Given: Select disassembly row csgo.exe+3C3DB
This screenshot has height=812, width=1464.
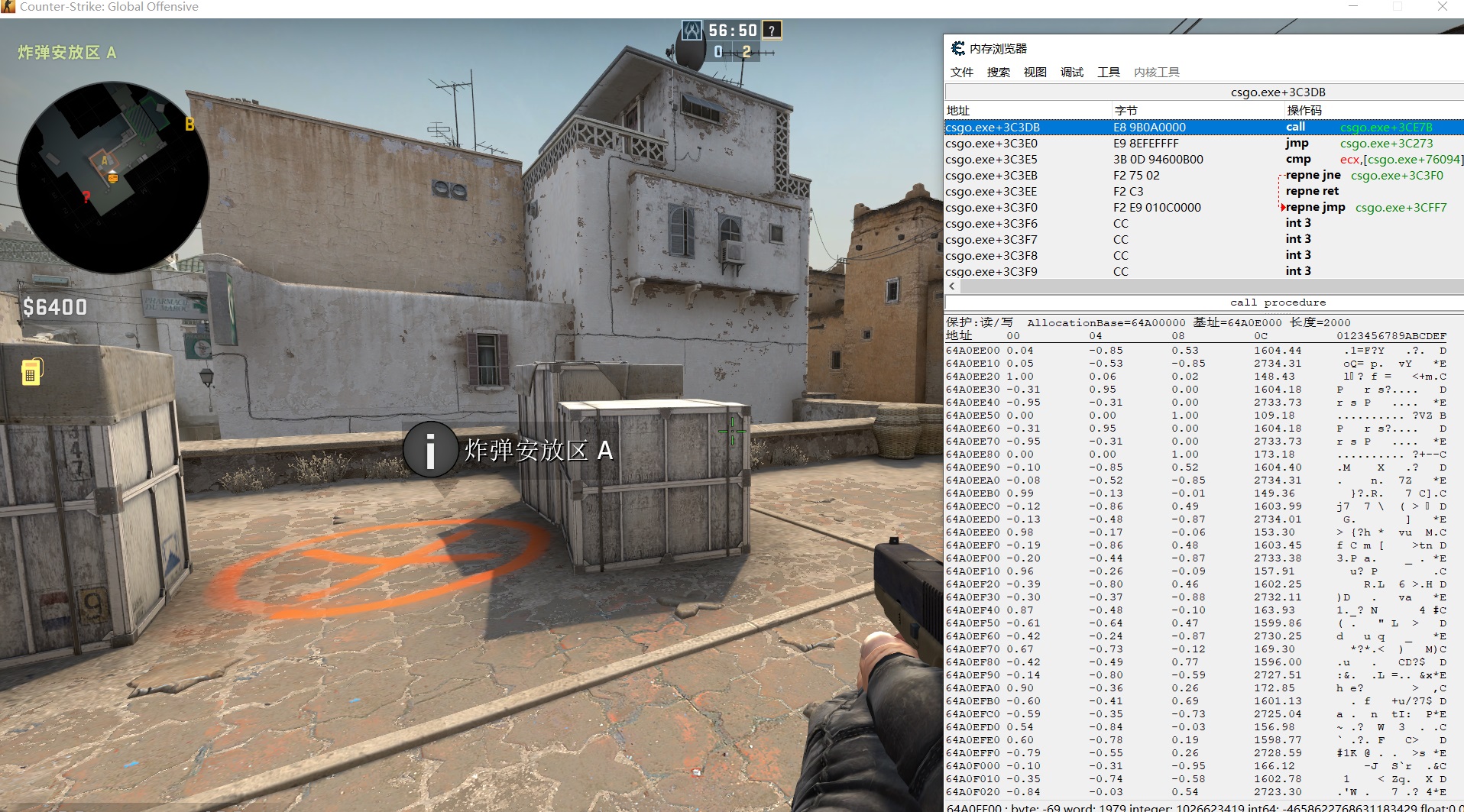Looking at the screenshot, I should coord(1204,127).
